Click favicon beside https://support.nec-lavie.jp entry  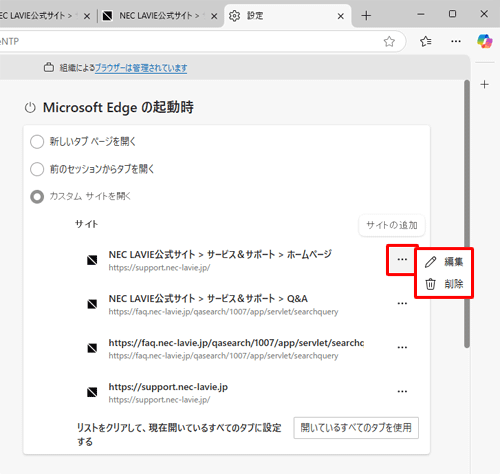(92, 392)
